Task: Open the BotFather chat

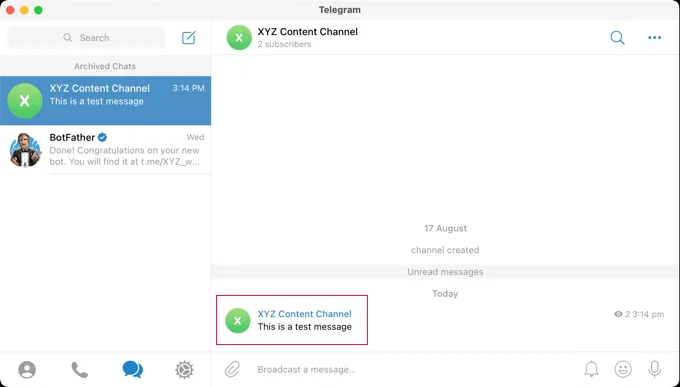Action: pyautogui.click(x=105, y=150)
